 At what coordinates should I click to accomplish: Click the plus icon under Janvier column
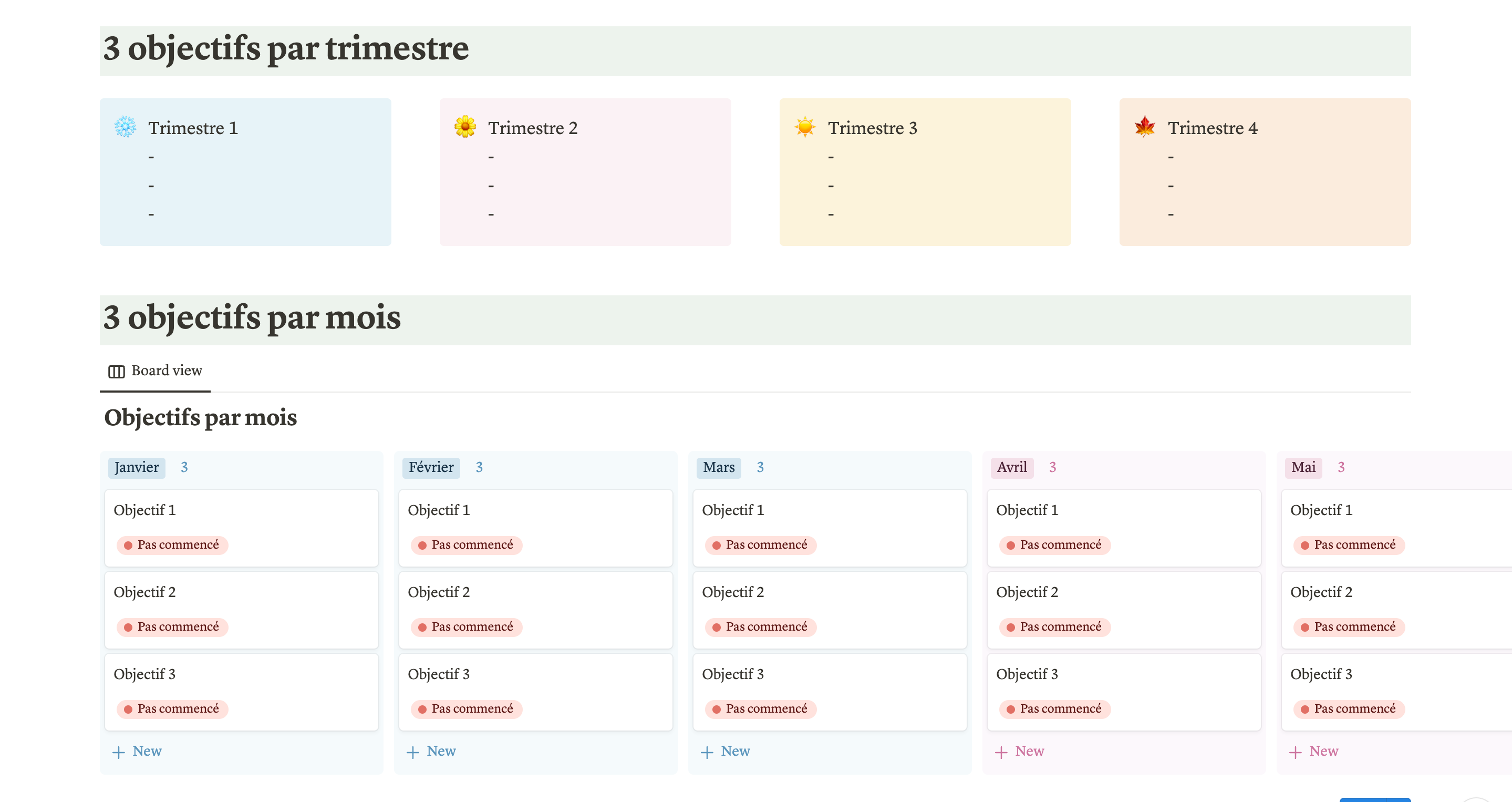point(119,752)
